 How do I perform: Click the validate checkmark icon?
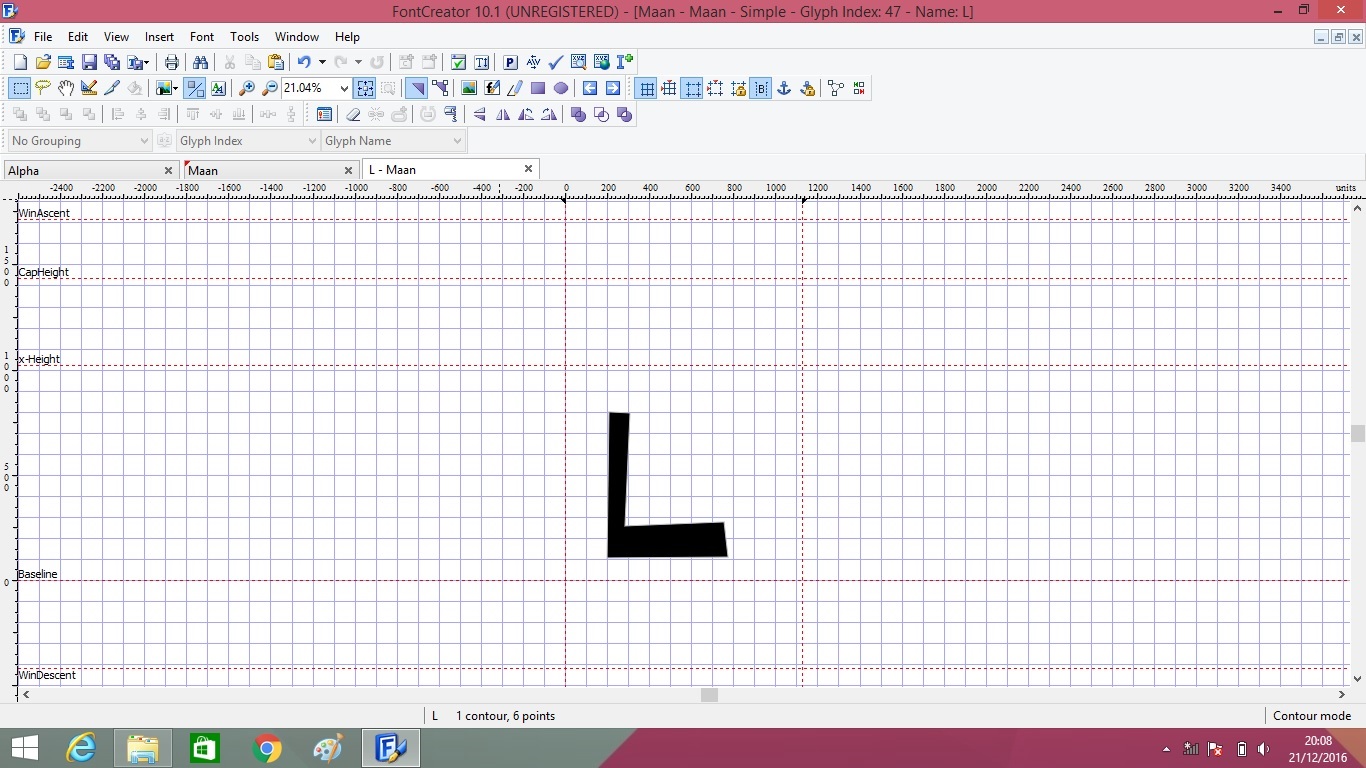click(x=556, y=62)
